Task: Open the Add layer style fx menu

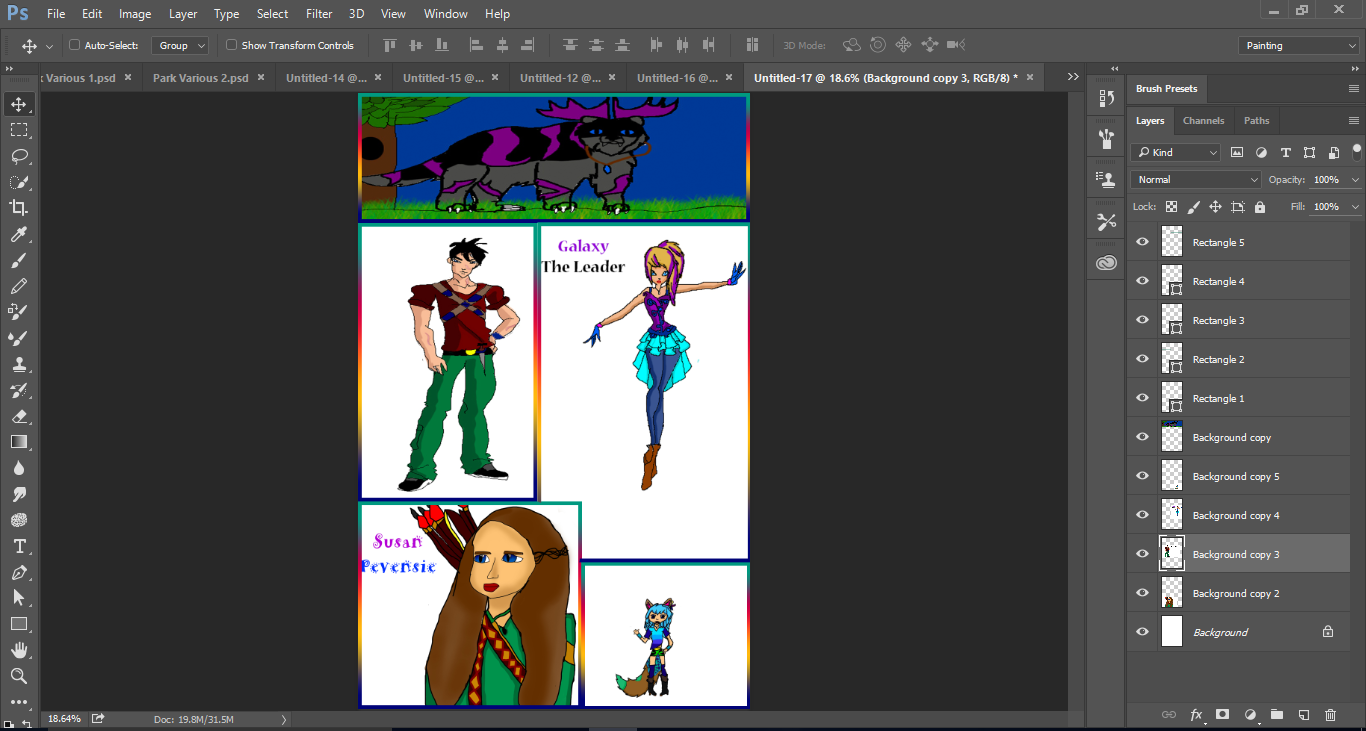Action: 1196,715
